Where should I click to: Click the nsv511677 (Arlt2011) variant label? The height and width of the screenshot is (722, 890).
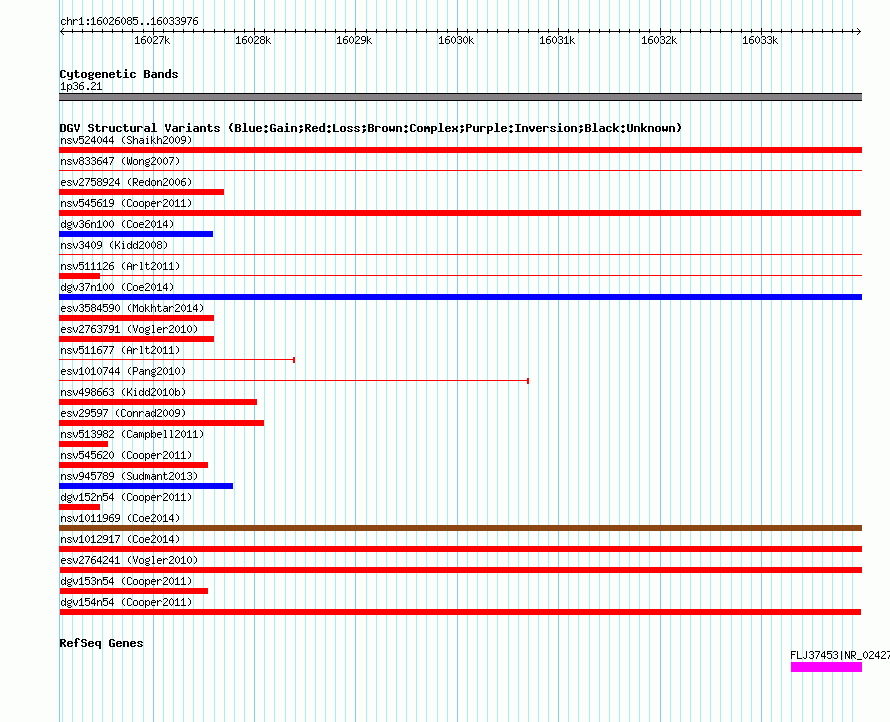click(x=120, y=350)
